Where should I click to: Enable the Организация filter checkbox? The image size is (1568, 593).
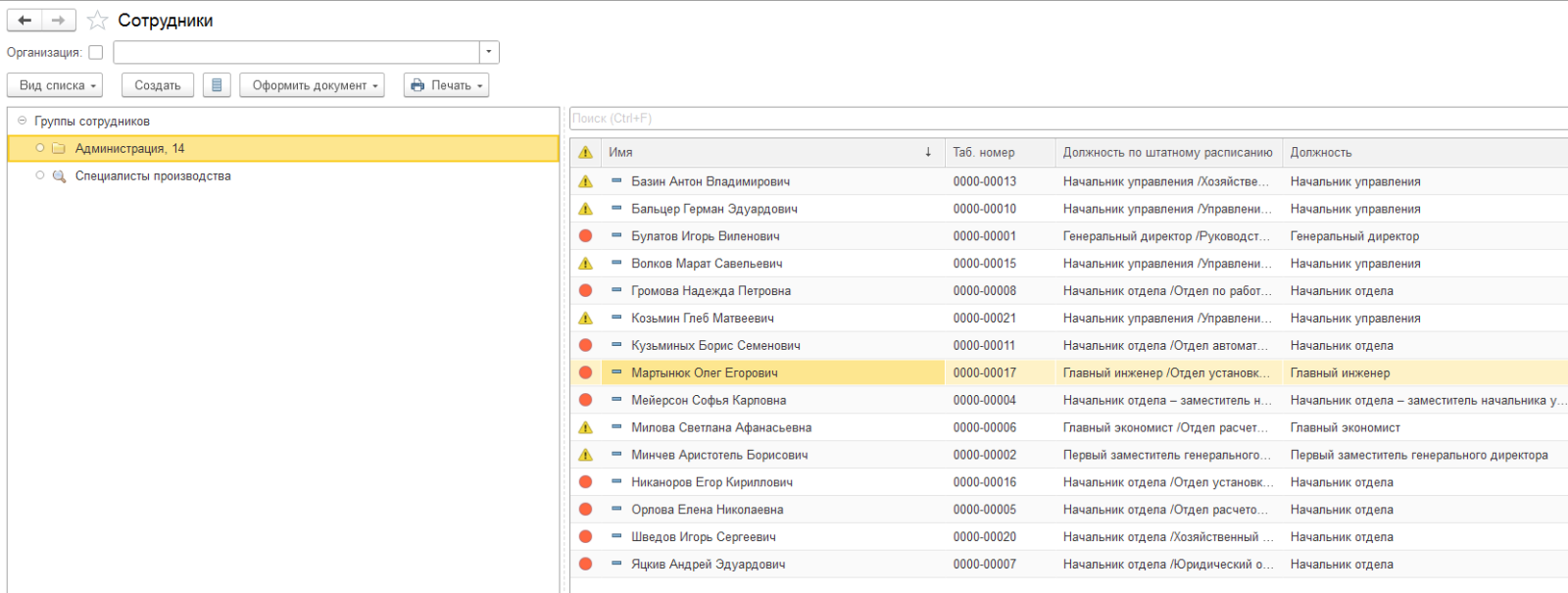point(96,53)
